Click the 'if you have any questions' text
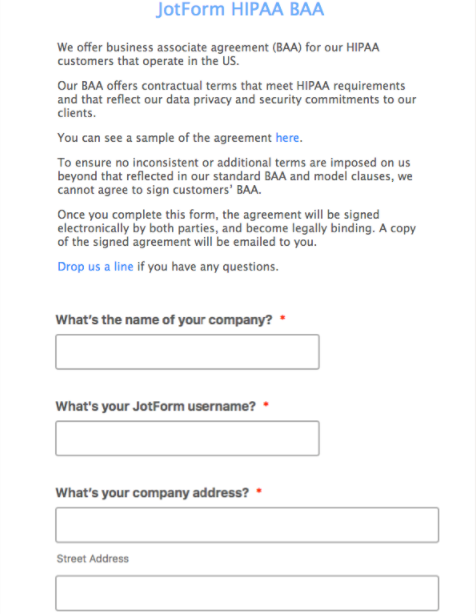 coord(207,267)
